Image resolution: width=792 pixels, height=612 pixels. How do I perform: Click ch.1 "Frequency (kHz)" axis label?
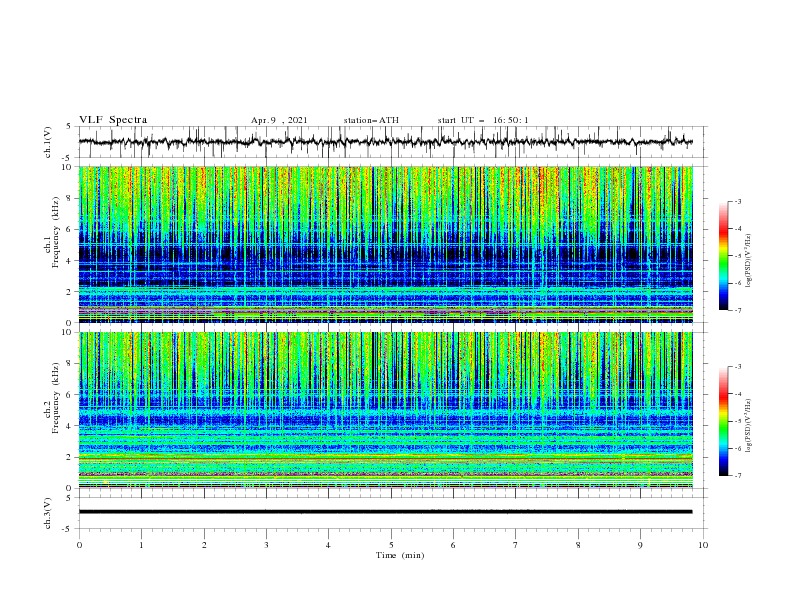point(56,233)
